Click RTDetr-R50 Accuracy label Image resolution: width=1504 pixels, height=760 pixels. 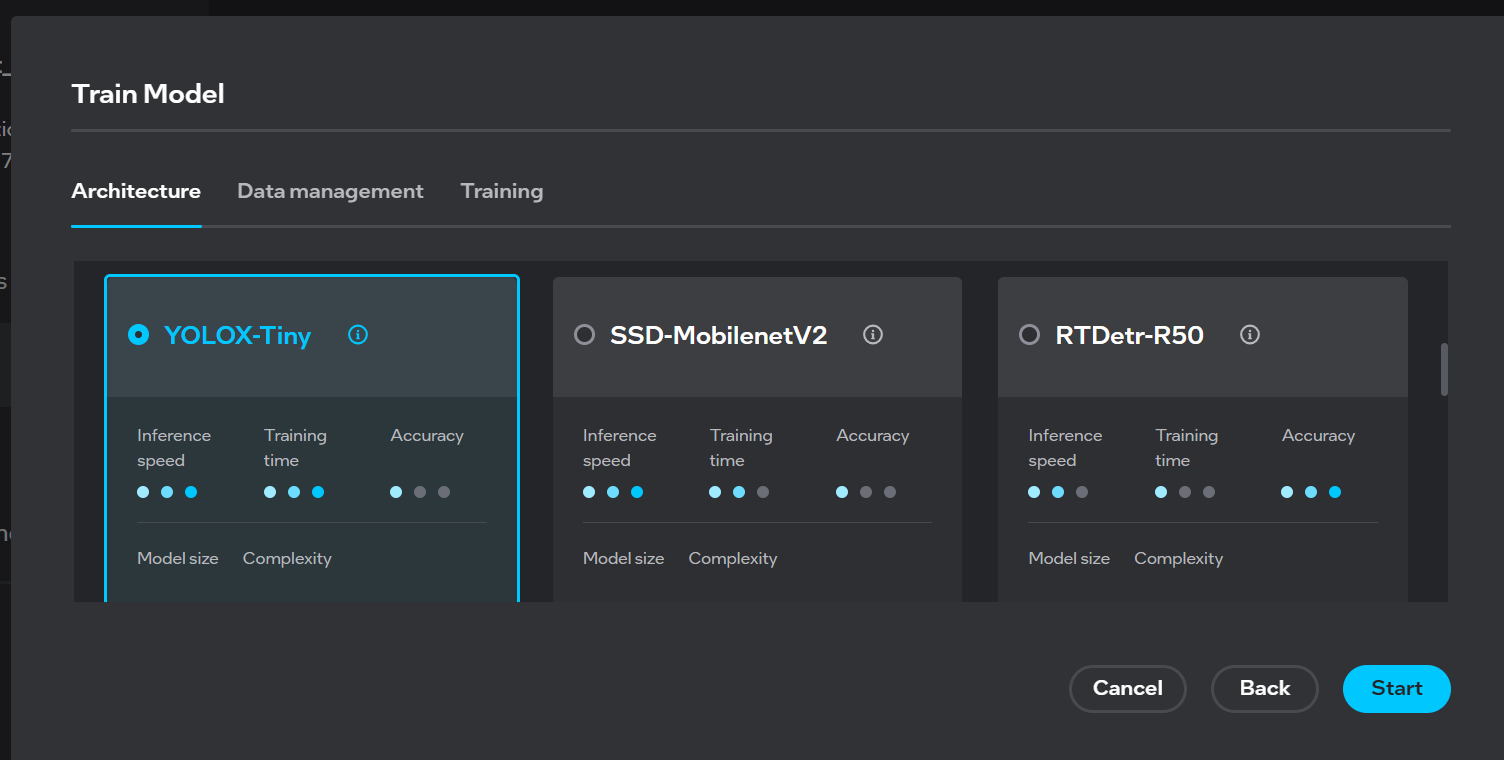(x=1319, y=436)
